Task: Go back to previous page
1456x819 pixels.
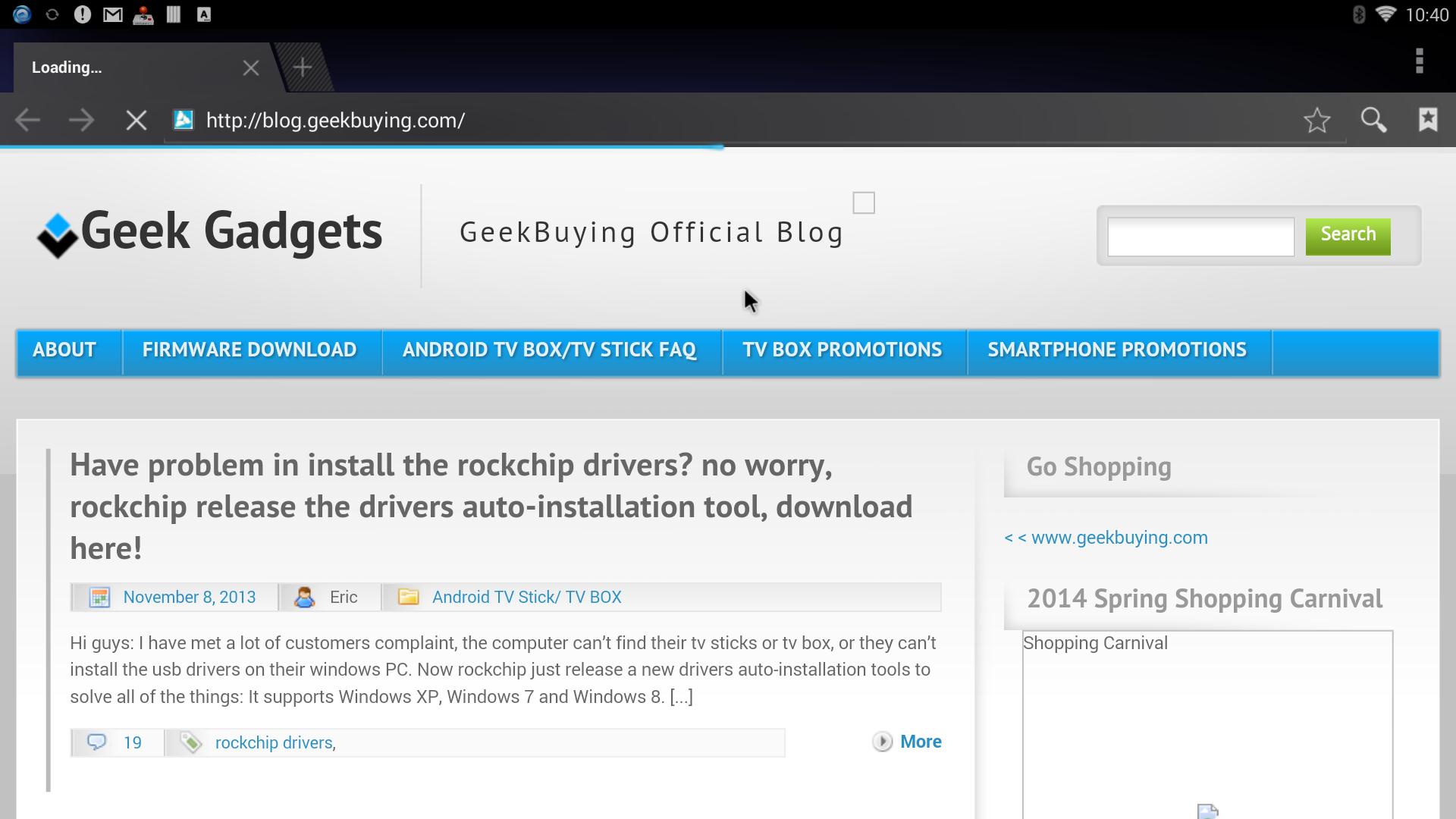Action: point(27,120)
